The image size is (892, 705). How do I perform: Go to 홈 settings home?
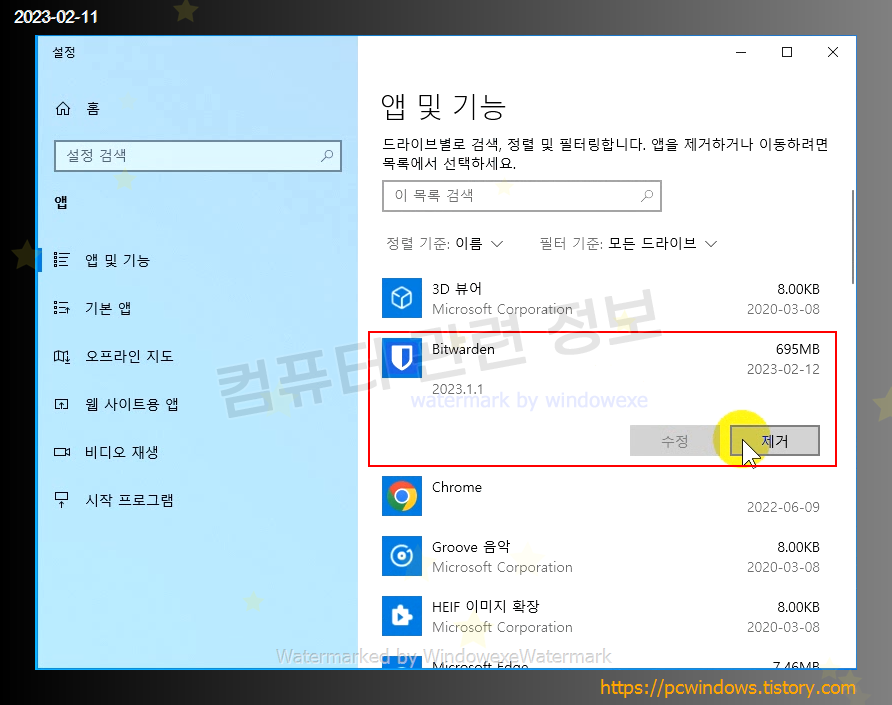[93, 109]
